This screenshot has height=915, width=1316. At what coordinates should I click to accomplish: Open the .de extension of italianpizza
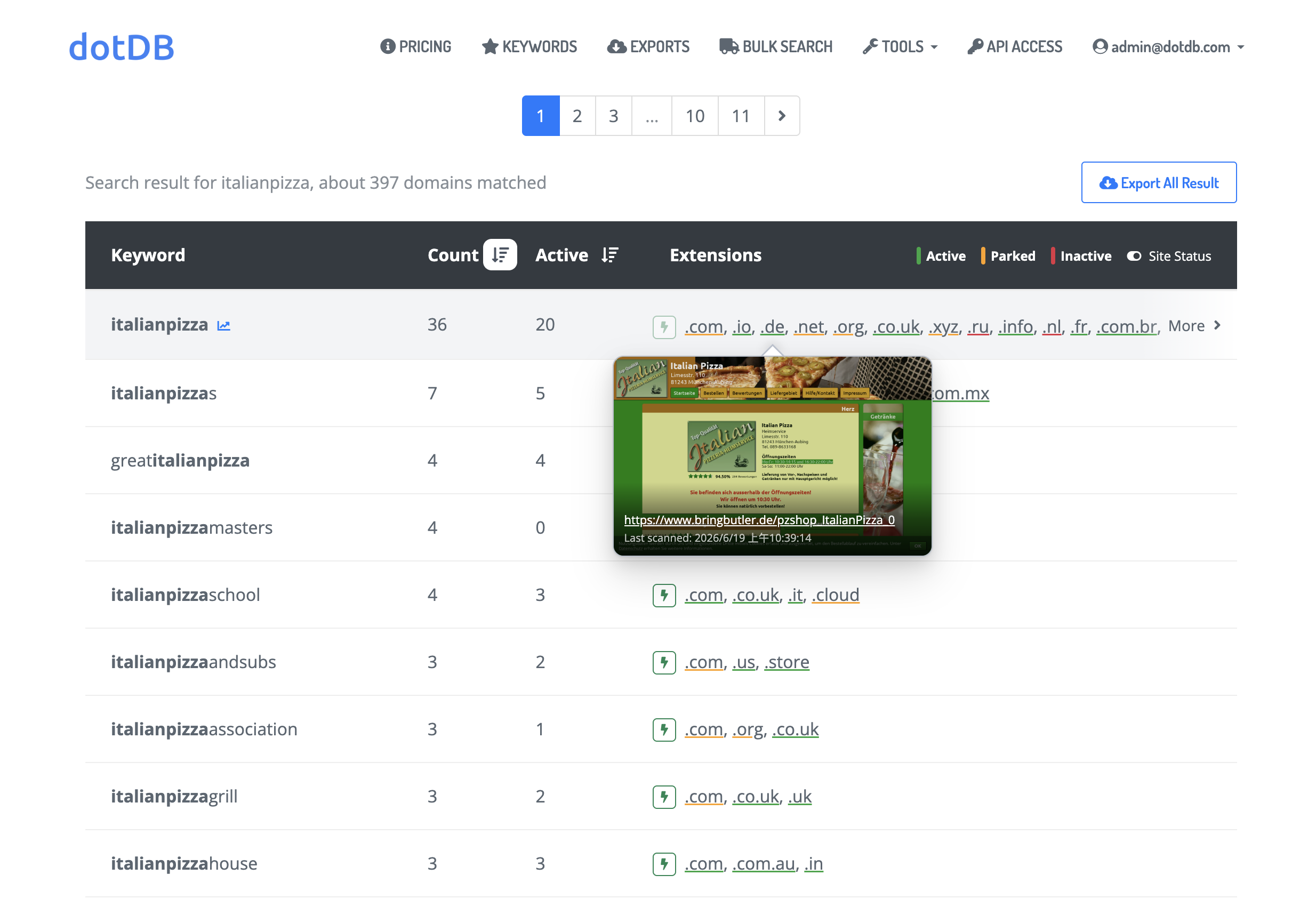coord(772,326)
